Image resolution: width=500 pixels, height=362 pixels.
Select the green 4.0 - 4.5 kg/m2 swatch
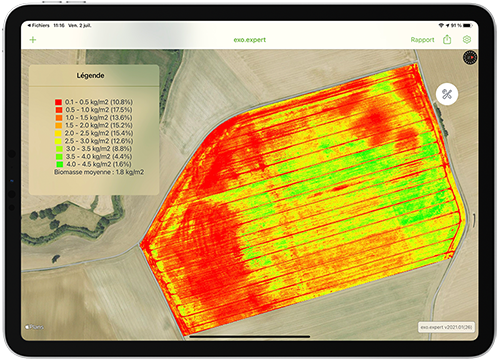59,164
